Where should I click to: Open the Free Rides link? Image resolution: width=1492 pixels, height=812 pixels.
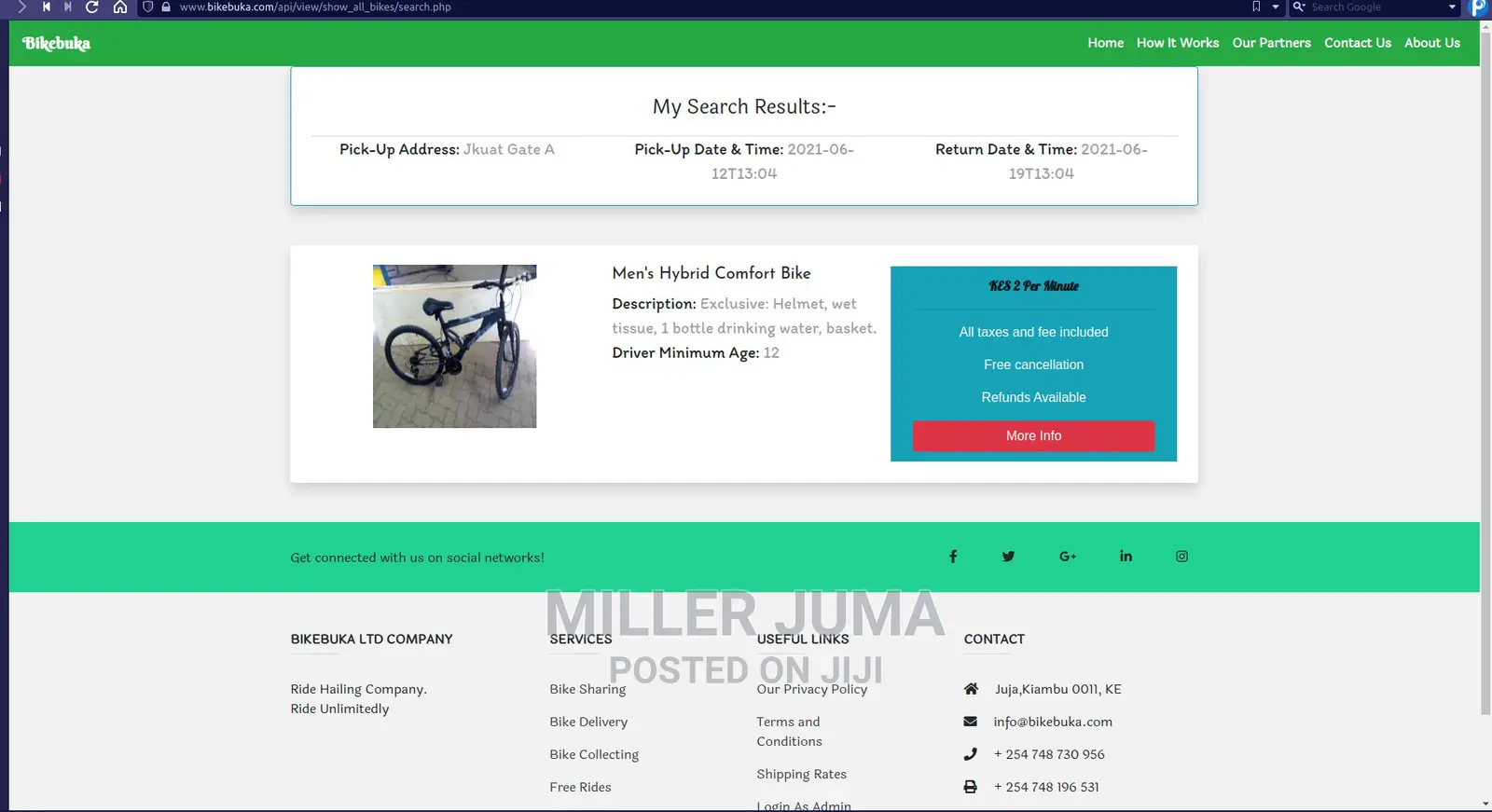click(x=580, y=787)
